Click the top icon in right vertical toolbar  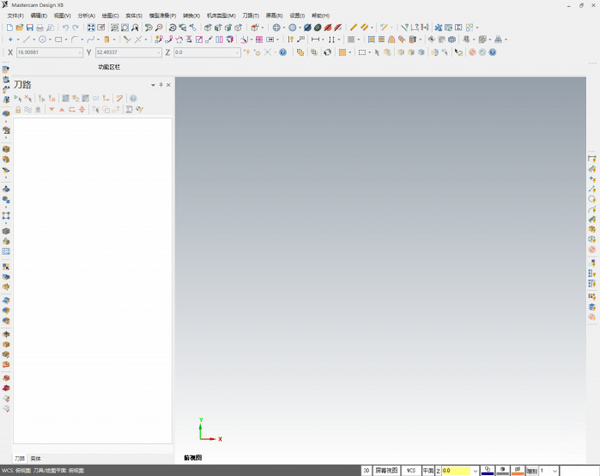(x=592, y=158)
